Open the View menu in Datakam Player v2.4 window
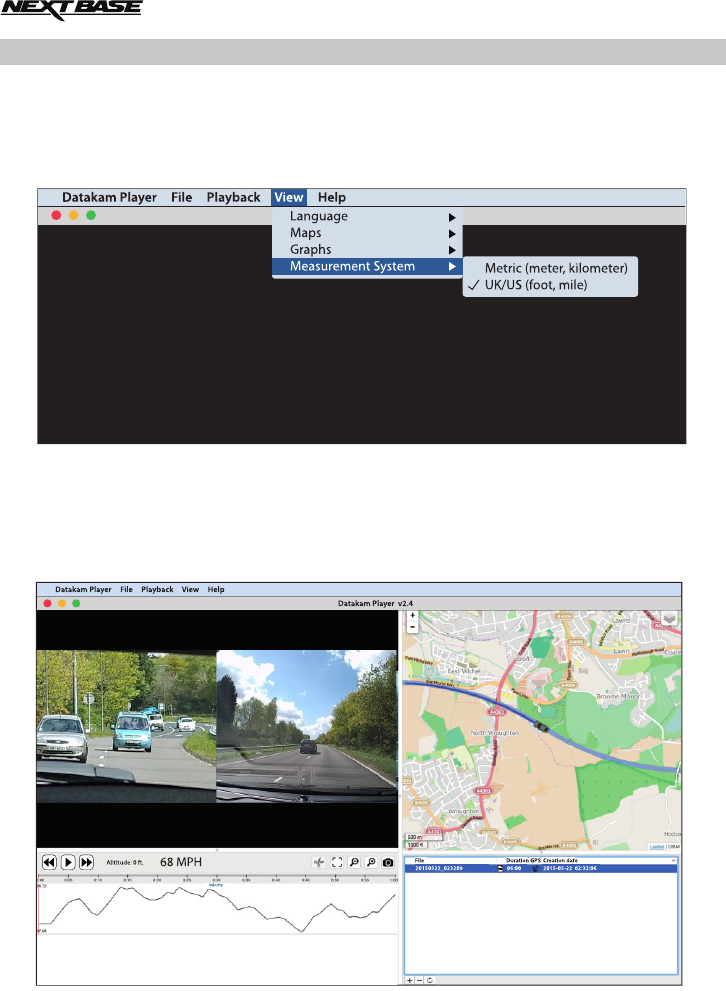This screenshot has height=991, width=726. (x=190, y=589)
